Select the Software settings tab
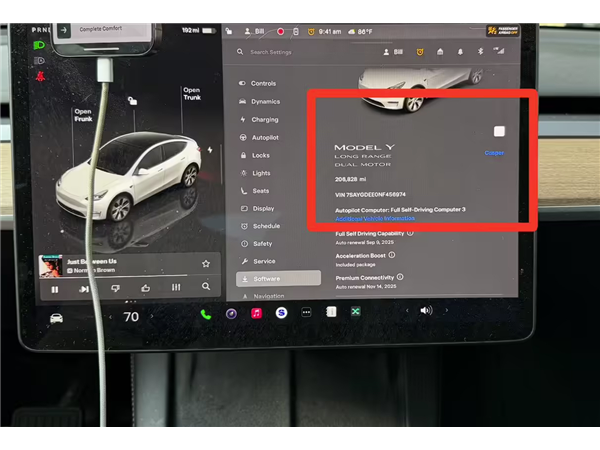 click(278, 279)
